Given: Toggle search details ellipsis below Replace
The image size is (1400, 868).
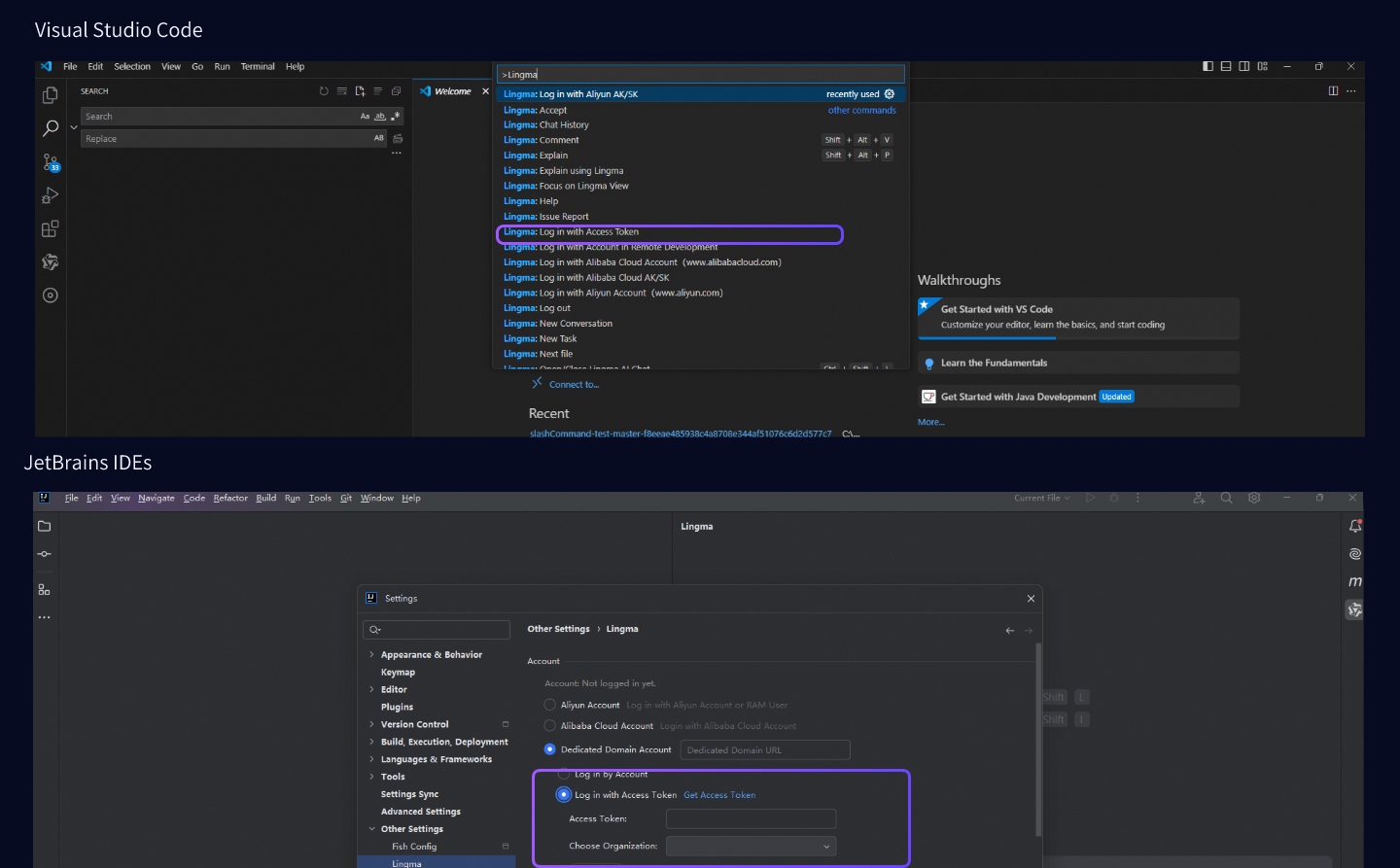Looking at the screenshot, I should click(397, 154).
